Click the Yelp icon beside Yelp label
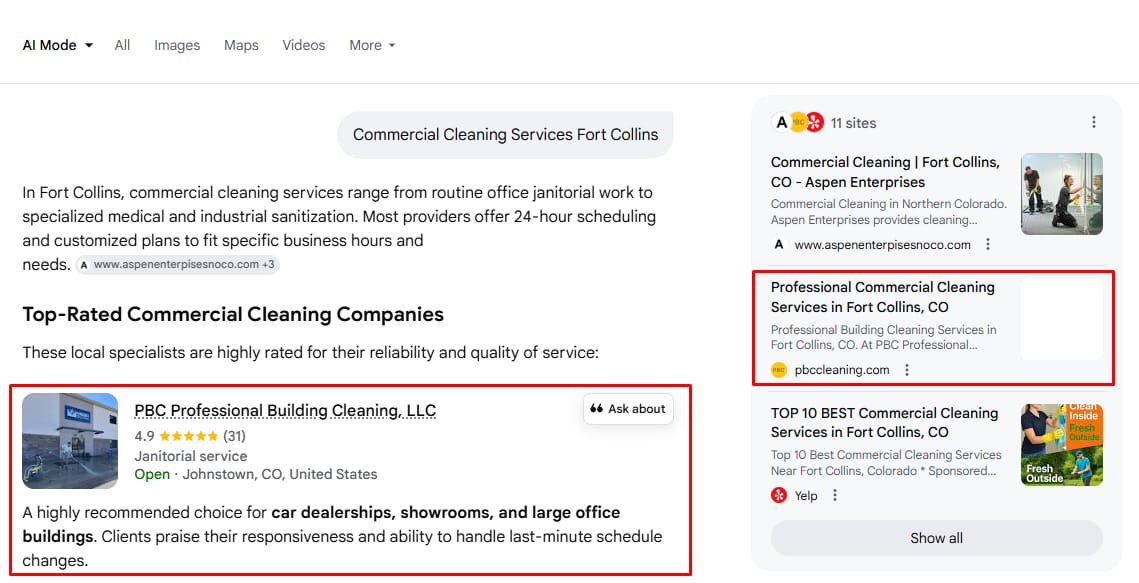This screenshot has width=1139, height=583. click(779, 495)
